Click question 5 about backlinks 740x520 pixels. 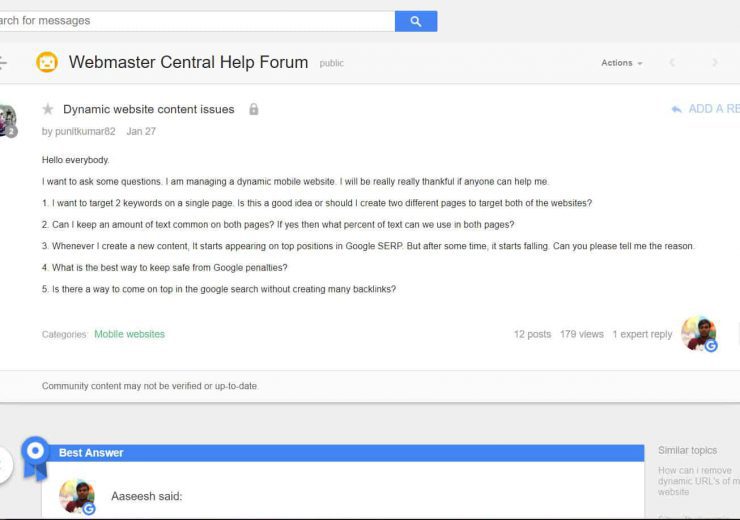[219, 289]
